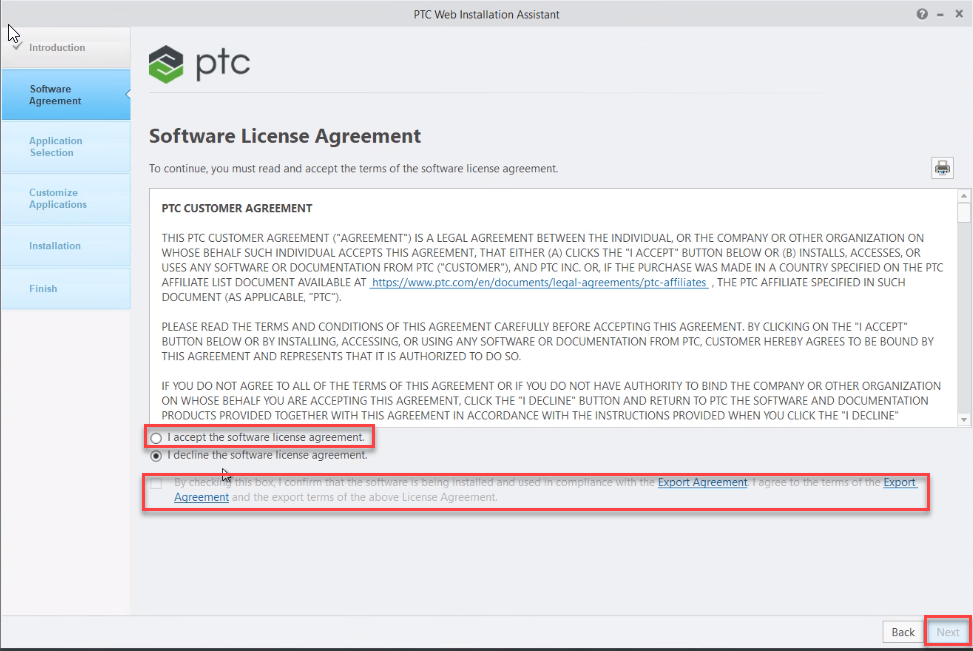Click the Back button
The height and width of the screenshot is (651, 973).
[903, 632]
